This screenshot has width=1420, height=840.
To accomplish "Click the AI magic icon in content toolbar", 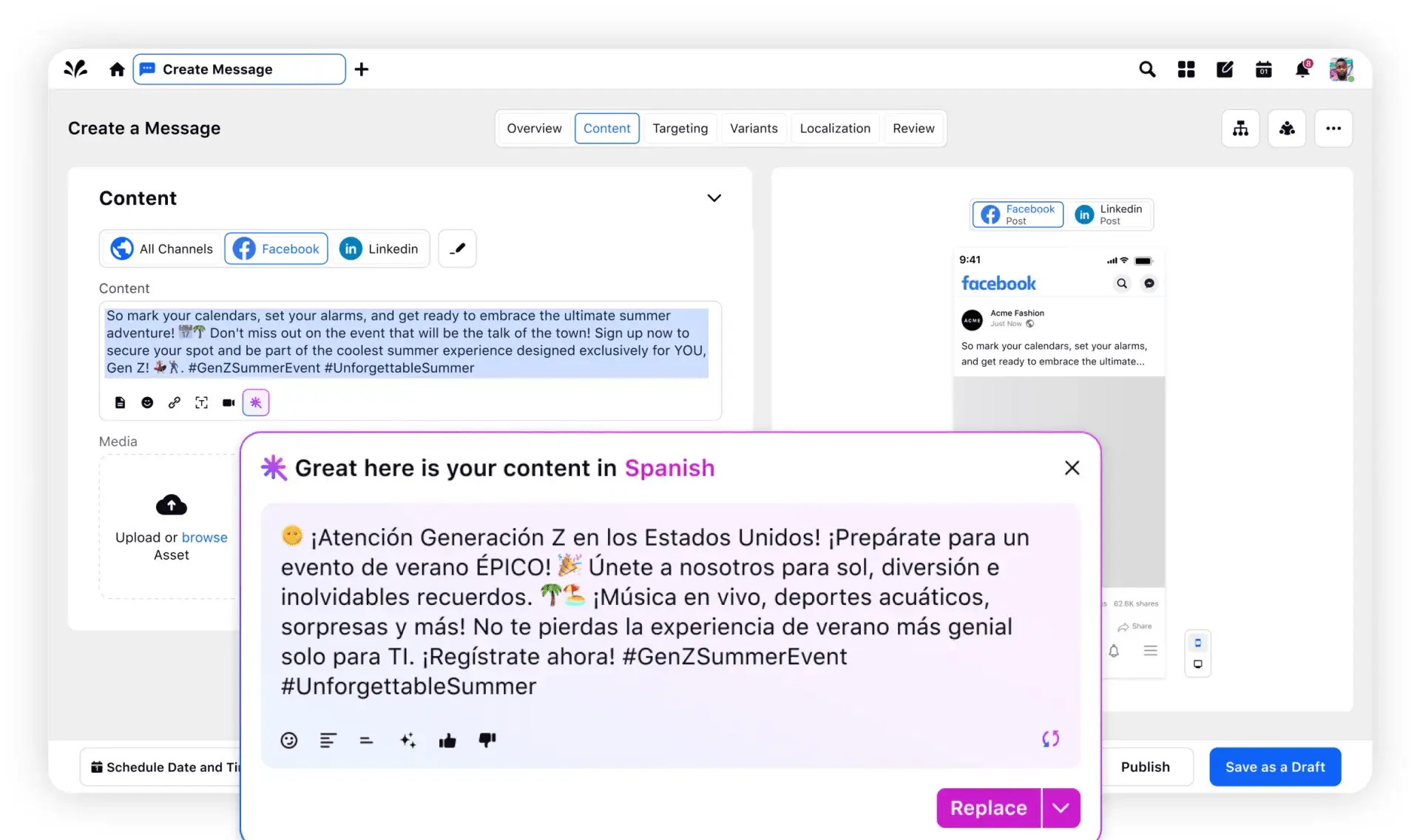I will pos(255,402).
